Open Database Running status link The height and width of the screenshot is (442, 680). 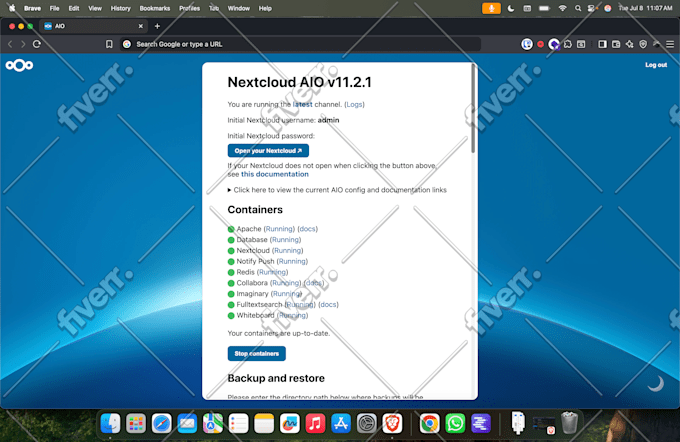(285, 240)
